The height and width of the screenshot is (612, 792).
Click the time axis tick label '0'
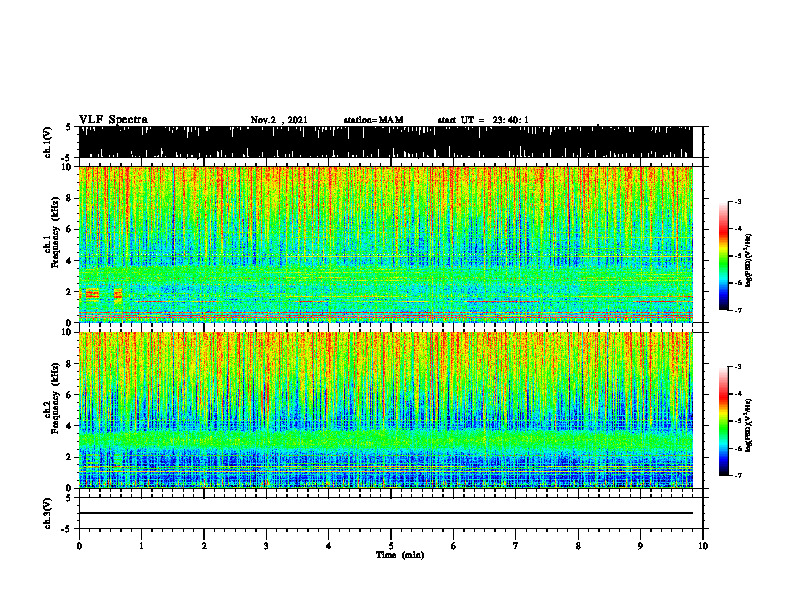79,546
